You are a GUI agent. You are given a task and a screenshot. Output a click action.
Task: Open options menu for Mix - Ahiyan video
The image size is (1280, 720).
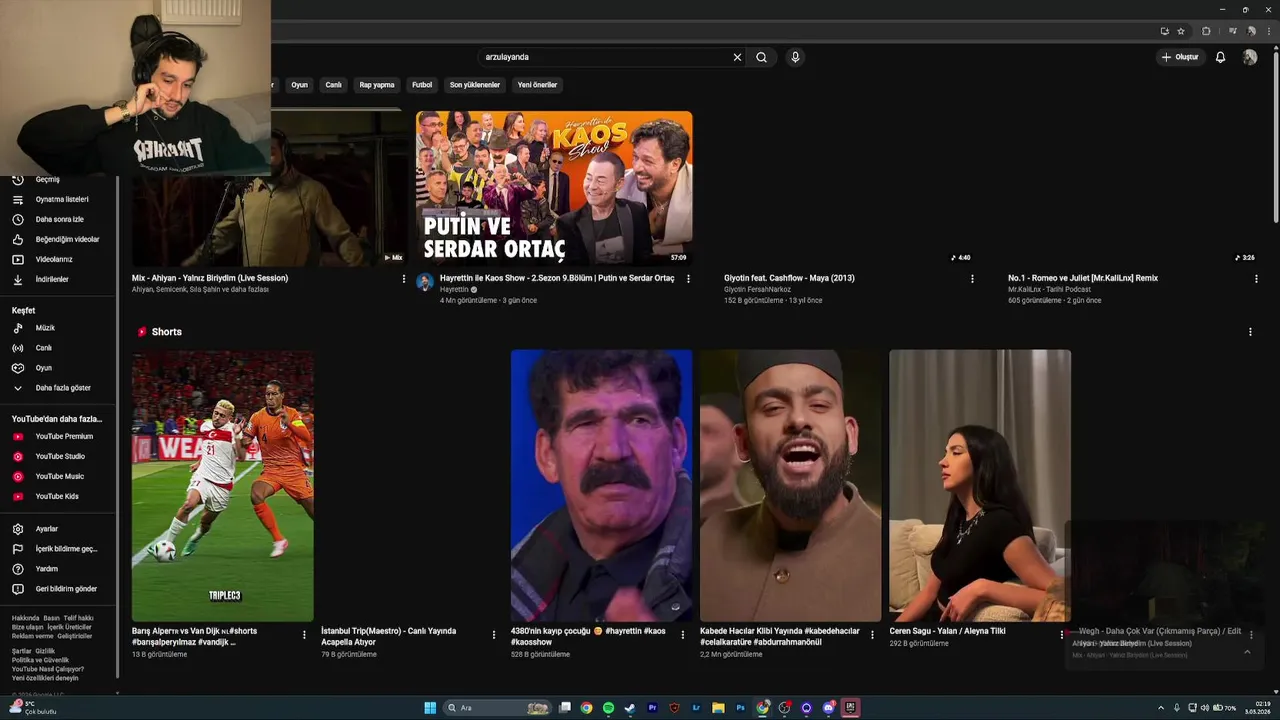point(404,279)
